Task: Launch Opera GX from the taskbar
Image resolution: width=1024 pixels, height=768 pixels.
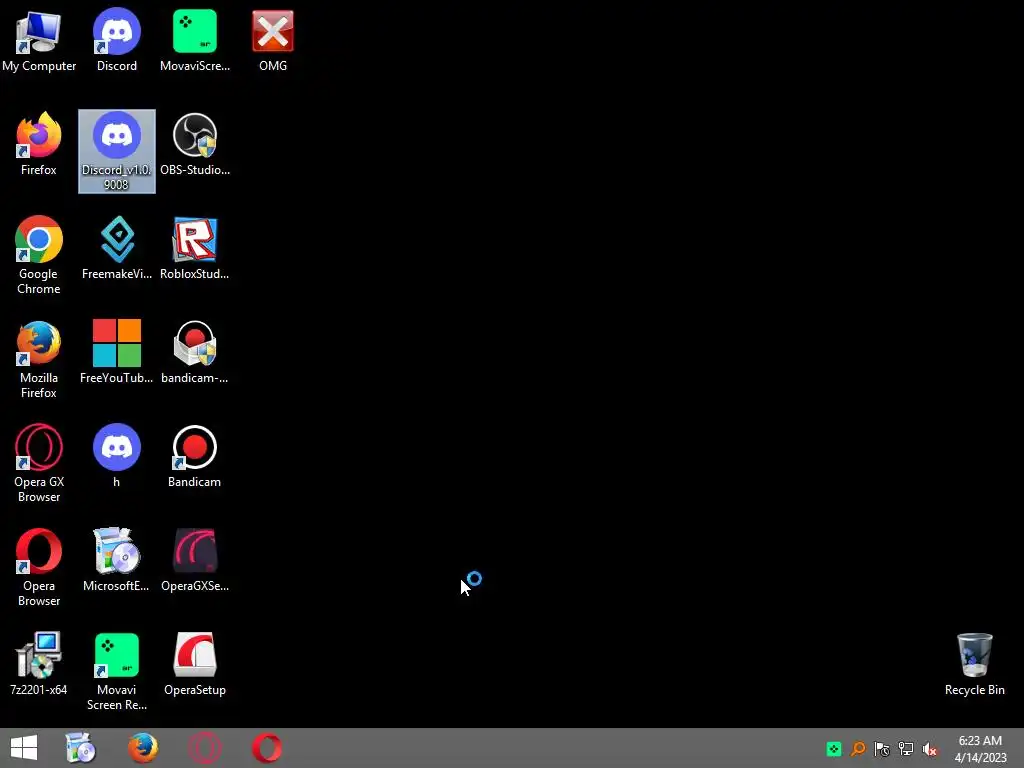Action: 204,748
